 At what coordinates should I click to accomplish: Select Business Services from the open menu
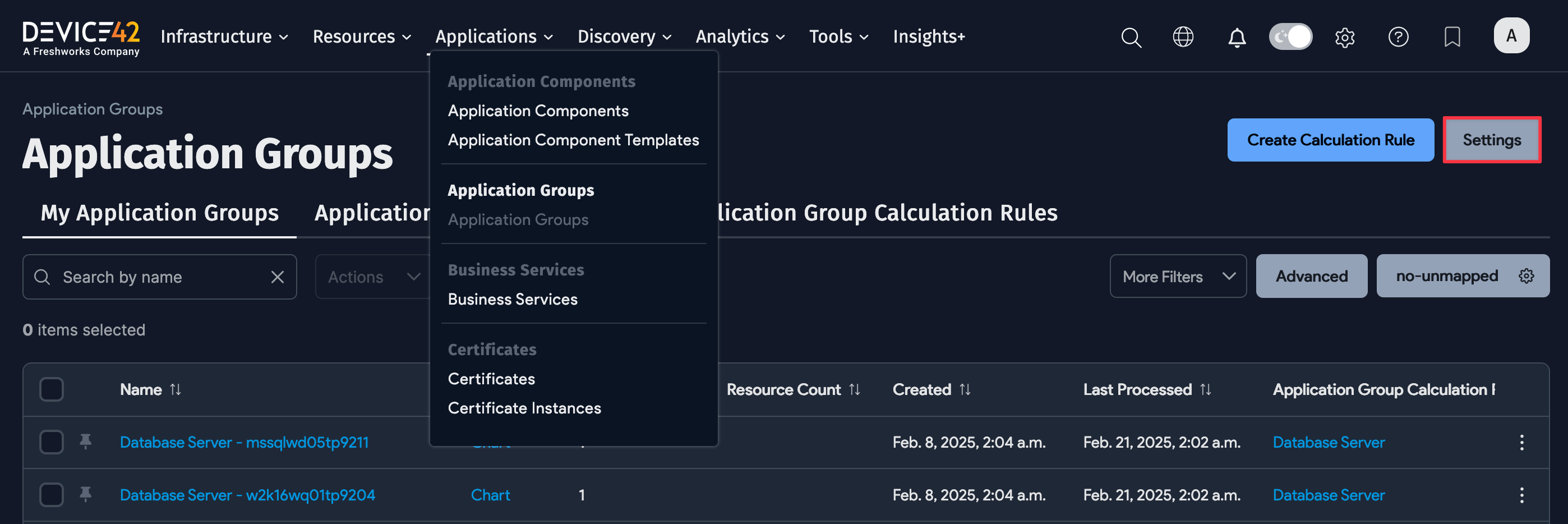click(513, 299)
